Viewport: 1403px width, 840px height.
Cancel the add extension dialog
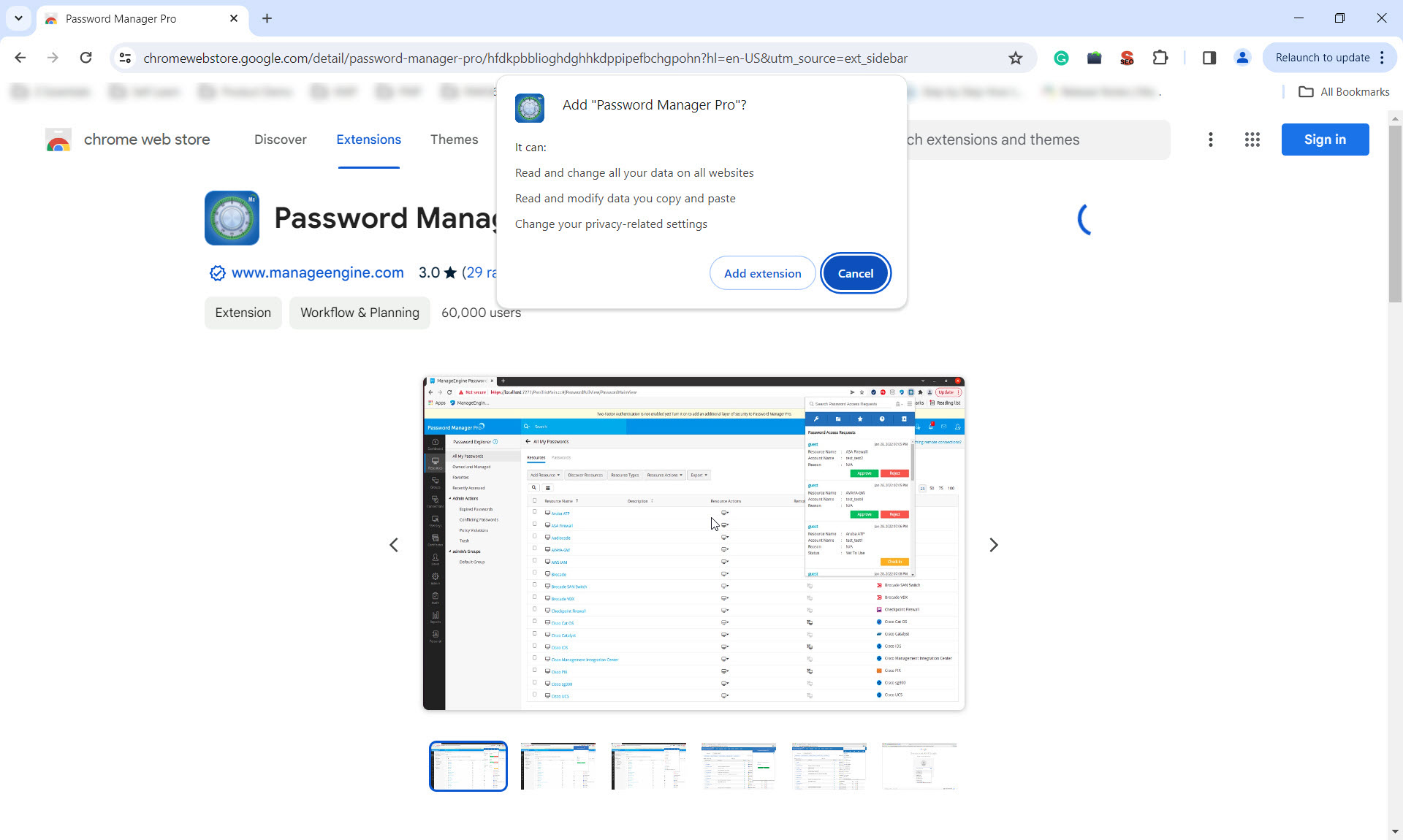[x=855, y=273]
